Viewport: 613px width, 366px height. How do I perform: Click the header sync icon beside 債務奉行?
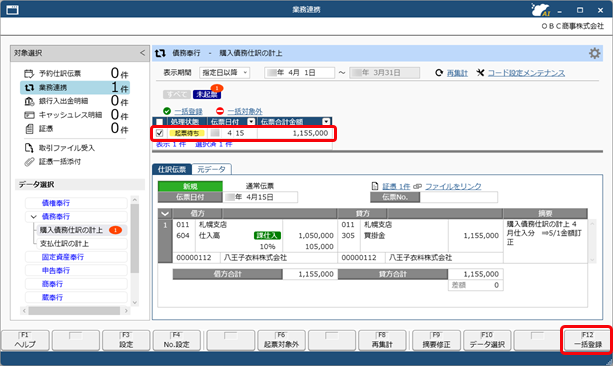coord(160,53)
